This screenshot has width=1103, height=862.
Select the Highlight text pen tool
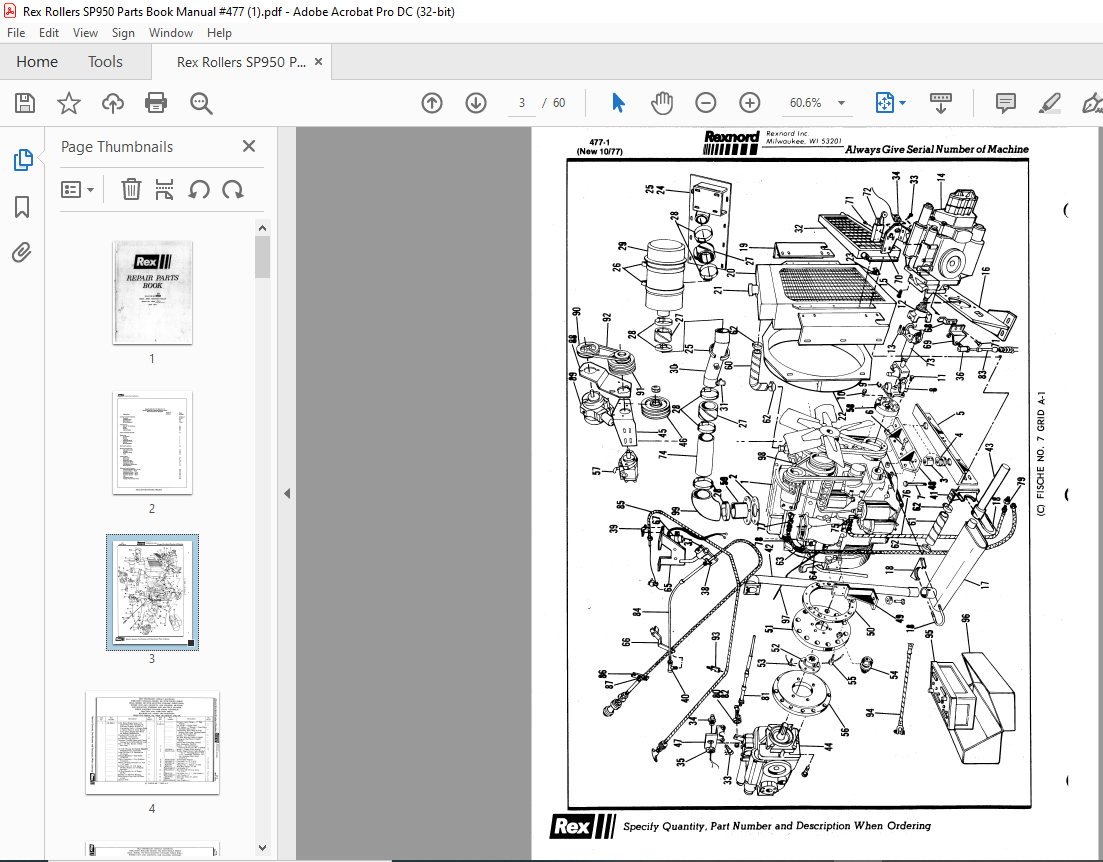click(x=1050, y=103)
